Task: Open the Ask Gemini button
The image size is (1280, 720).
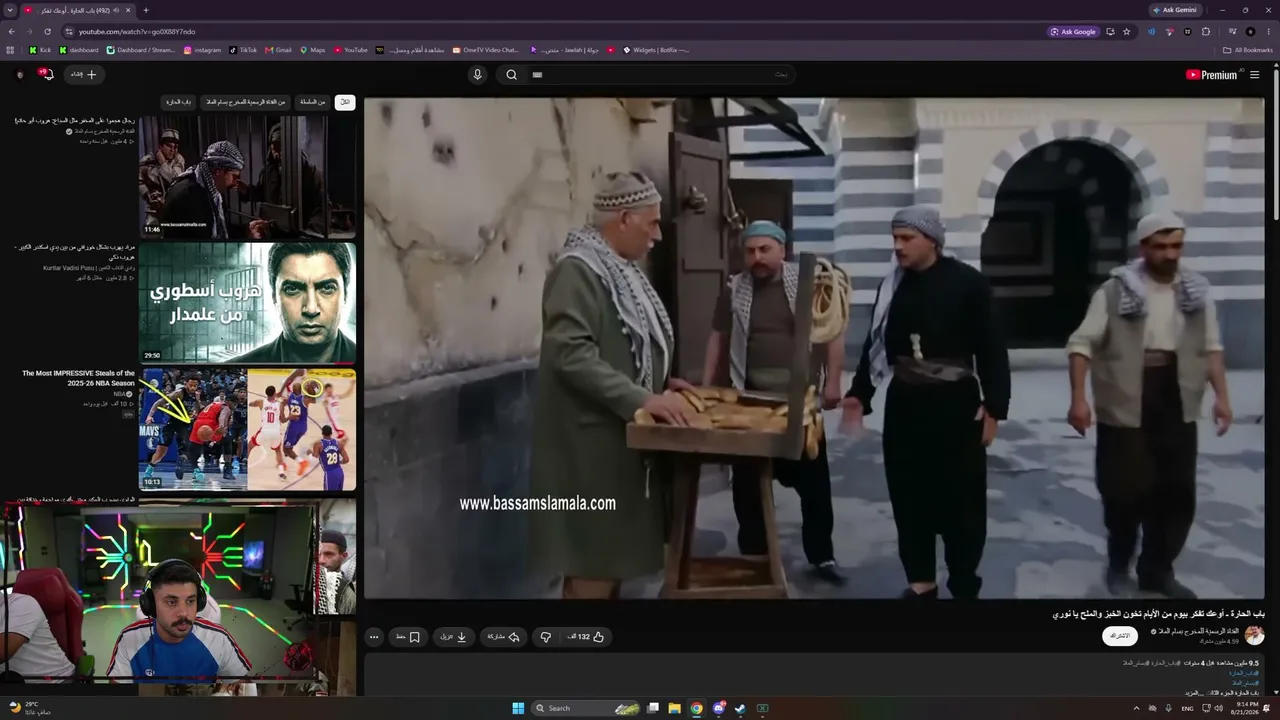Action: click(1175, 10)
